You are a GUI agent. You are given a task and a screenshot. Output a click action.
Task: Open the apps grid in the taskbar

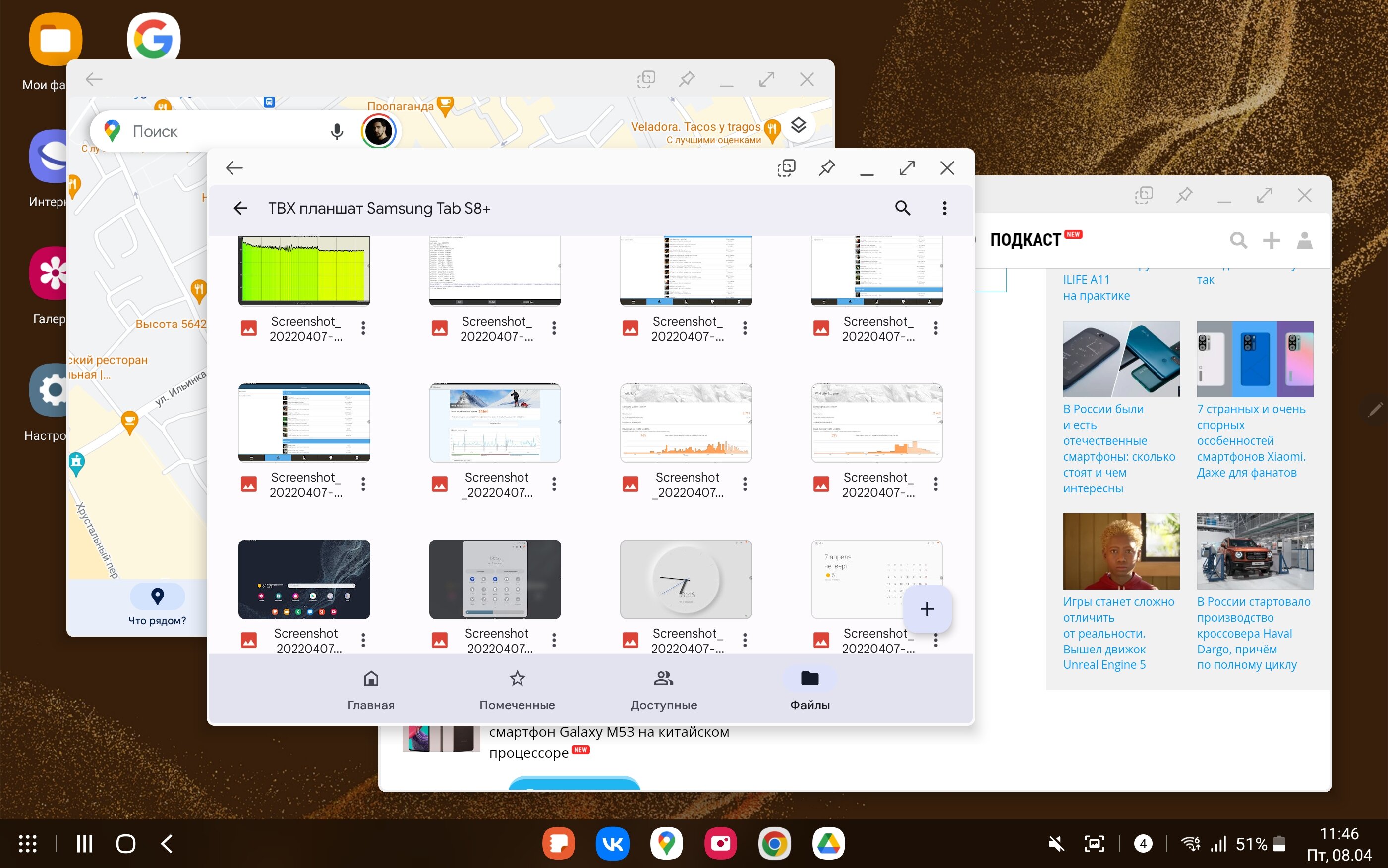28,843
